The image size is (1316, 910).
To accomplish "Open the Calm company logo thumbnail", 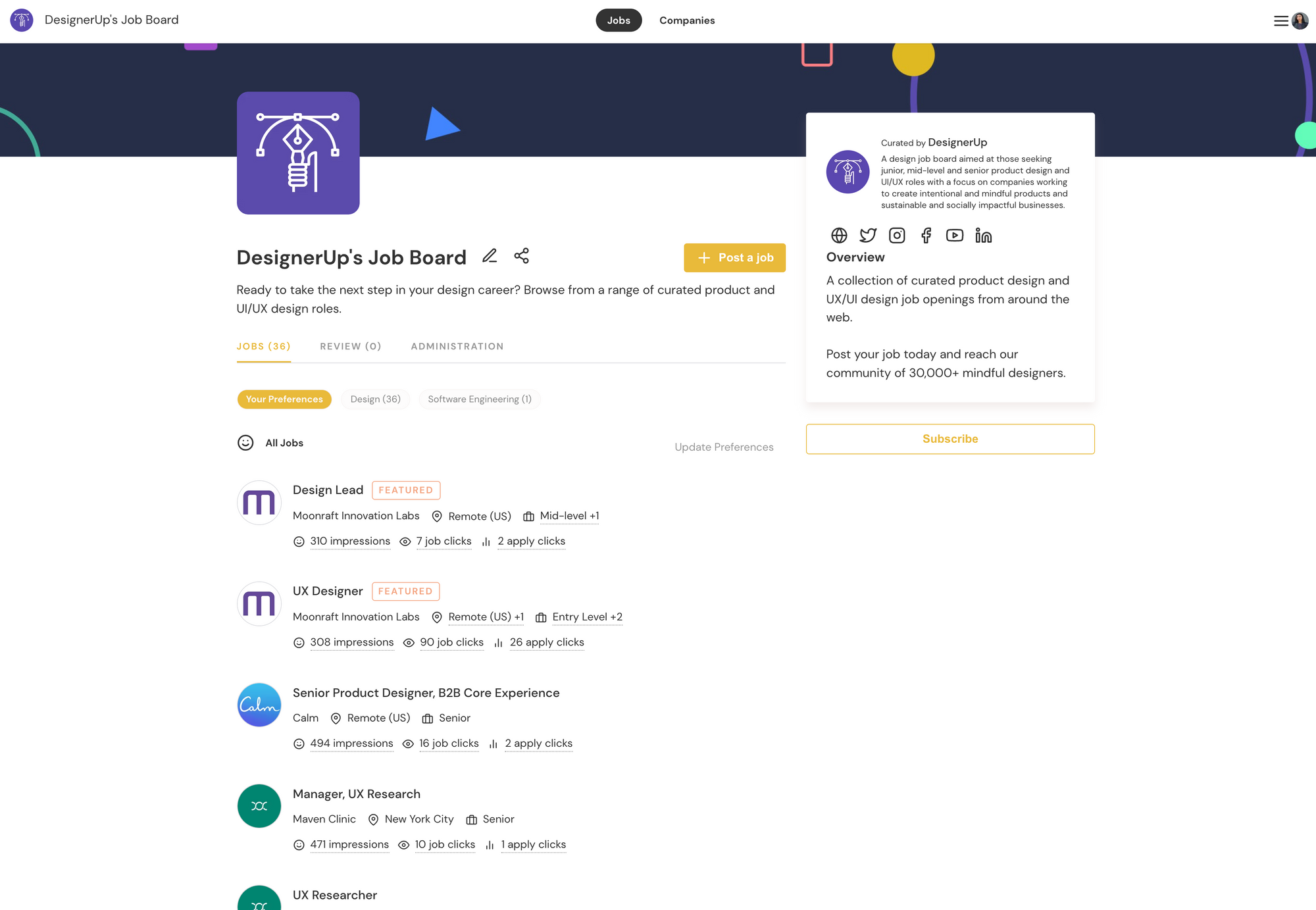I will [259, 705].
